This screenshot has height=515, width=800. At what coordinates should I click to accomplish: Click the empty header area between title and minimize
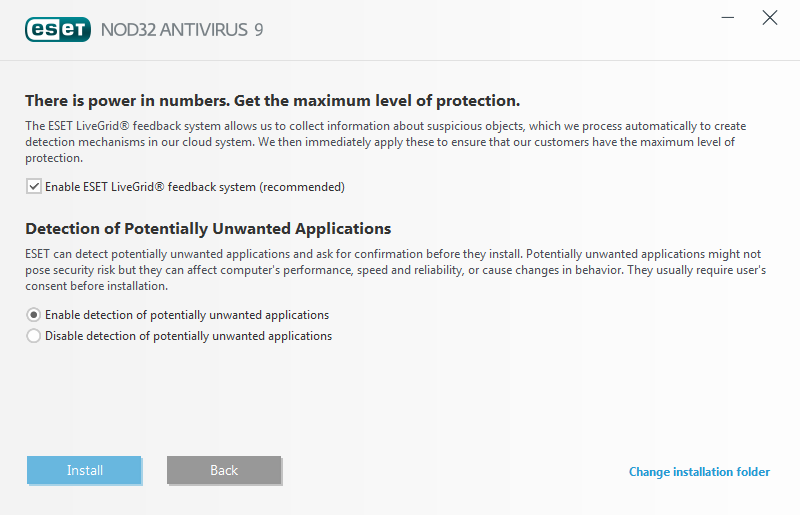click(490, 30)
